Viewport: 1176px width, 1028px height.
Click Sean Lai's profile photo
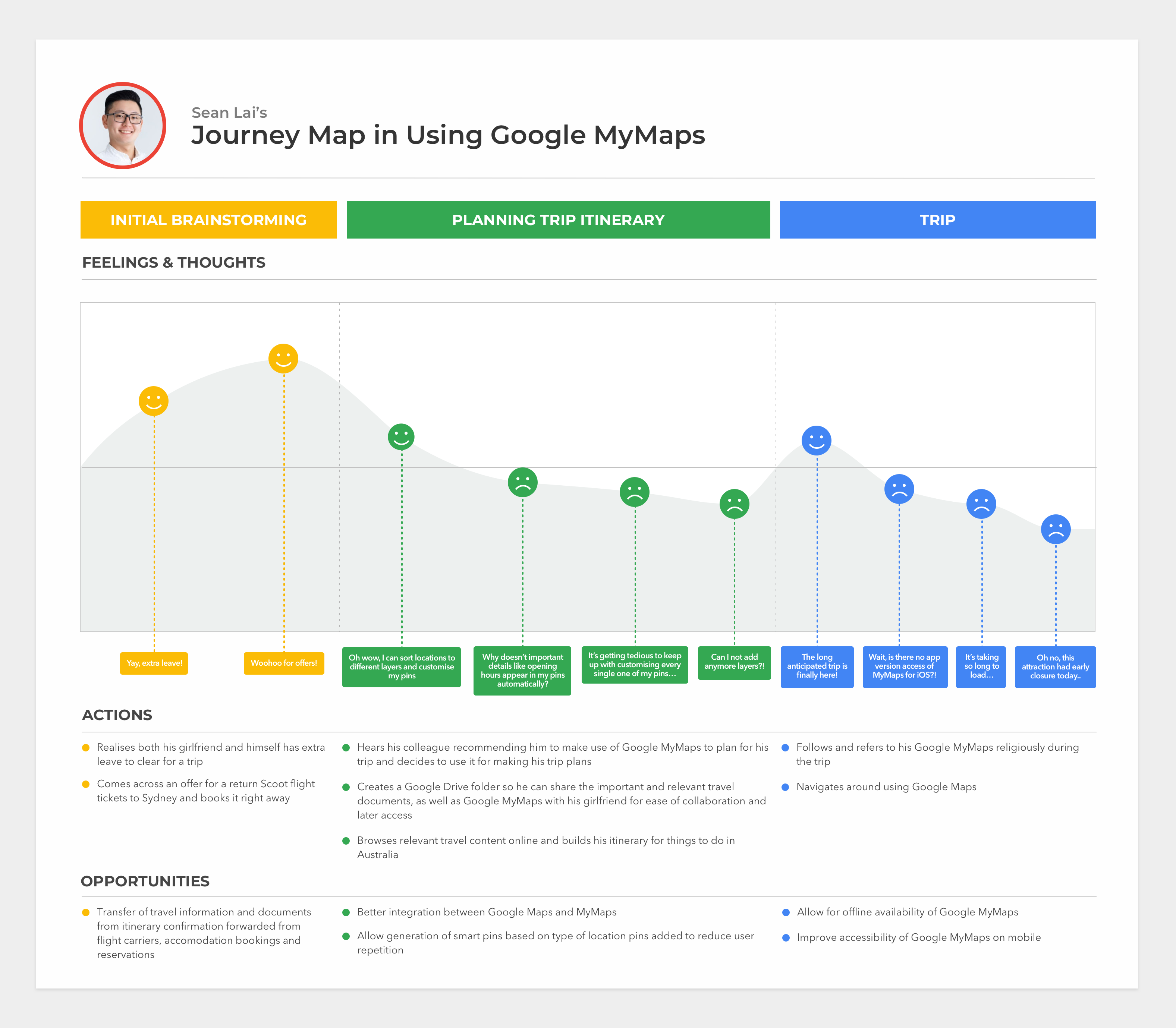(123, 126)
